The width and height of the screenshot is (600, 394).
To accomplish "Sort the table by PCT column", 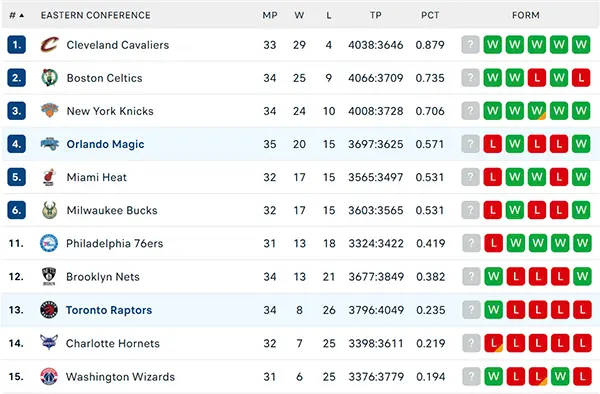I will tap(430, 15).
